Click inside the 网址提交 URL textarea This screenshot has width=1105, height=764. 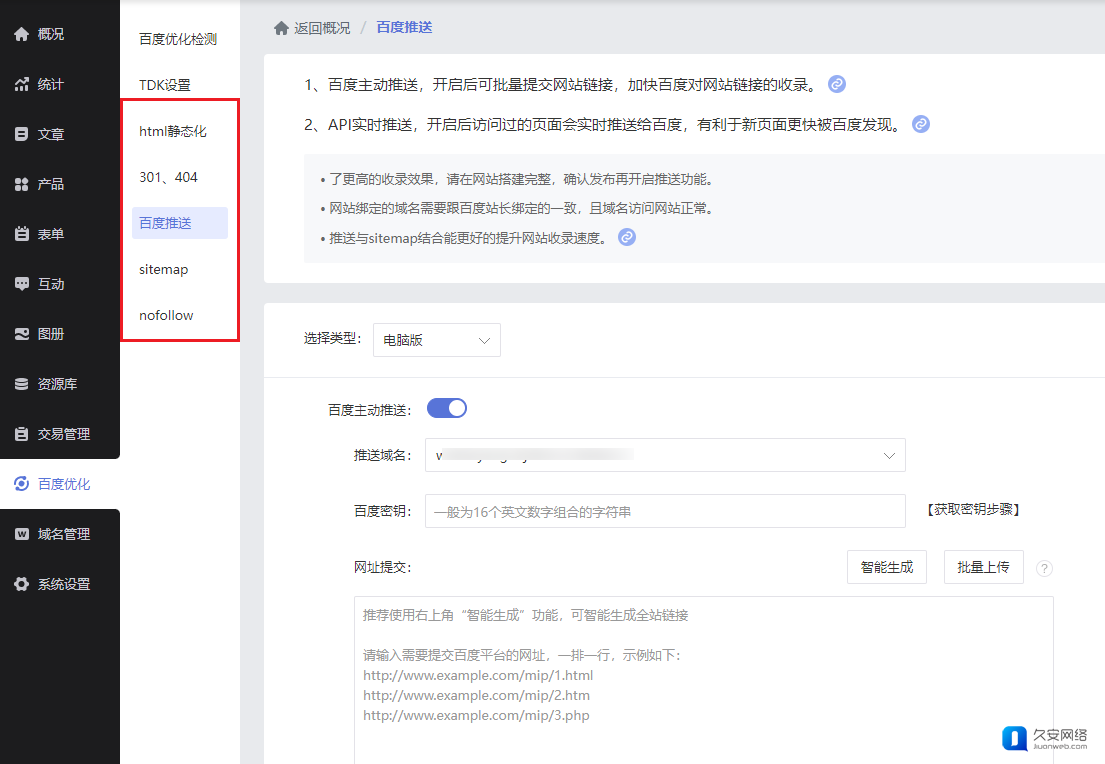pyautogui.click(x=703, y=679)
